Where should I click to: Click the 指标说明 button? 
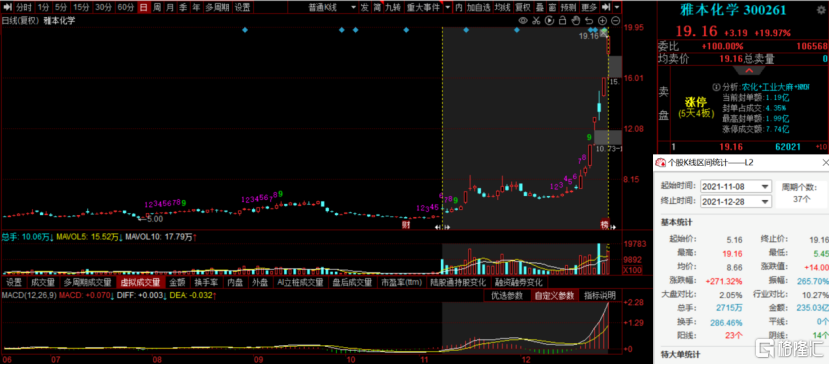(x=600, y=295)
